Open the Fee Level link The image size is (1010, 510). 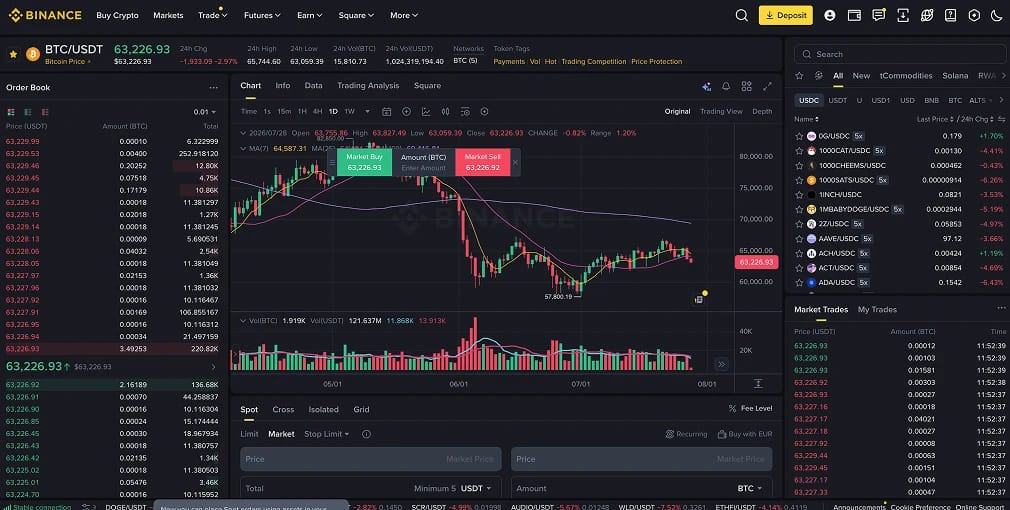point(750,408)
